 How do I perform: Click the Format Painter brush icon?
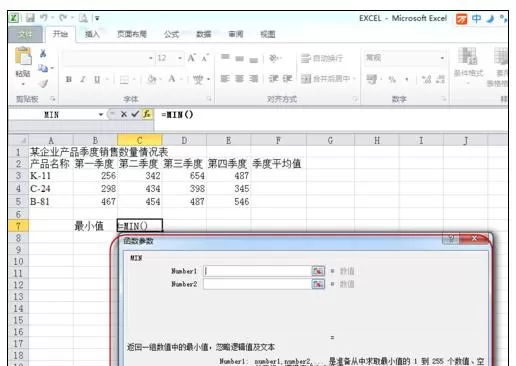pyautogui.click(x=43, y=83)
